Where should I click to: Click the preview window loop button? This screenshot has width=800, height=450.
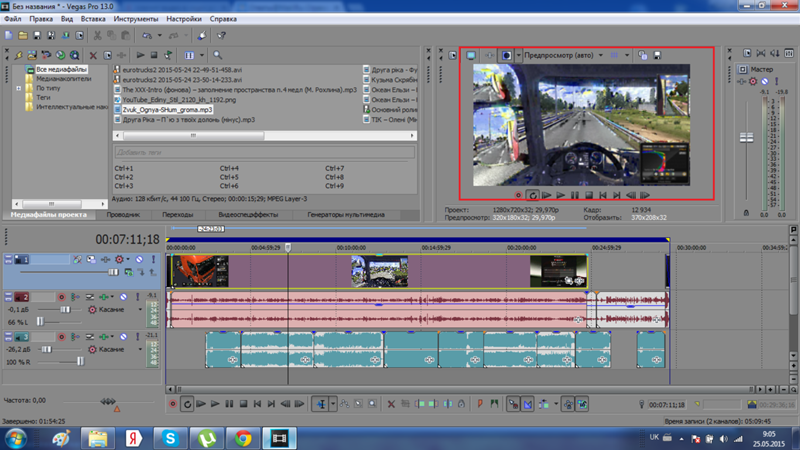pos(533,195)
